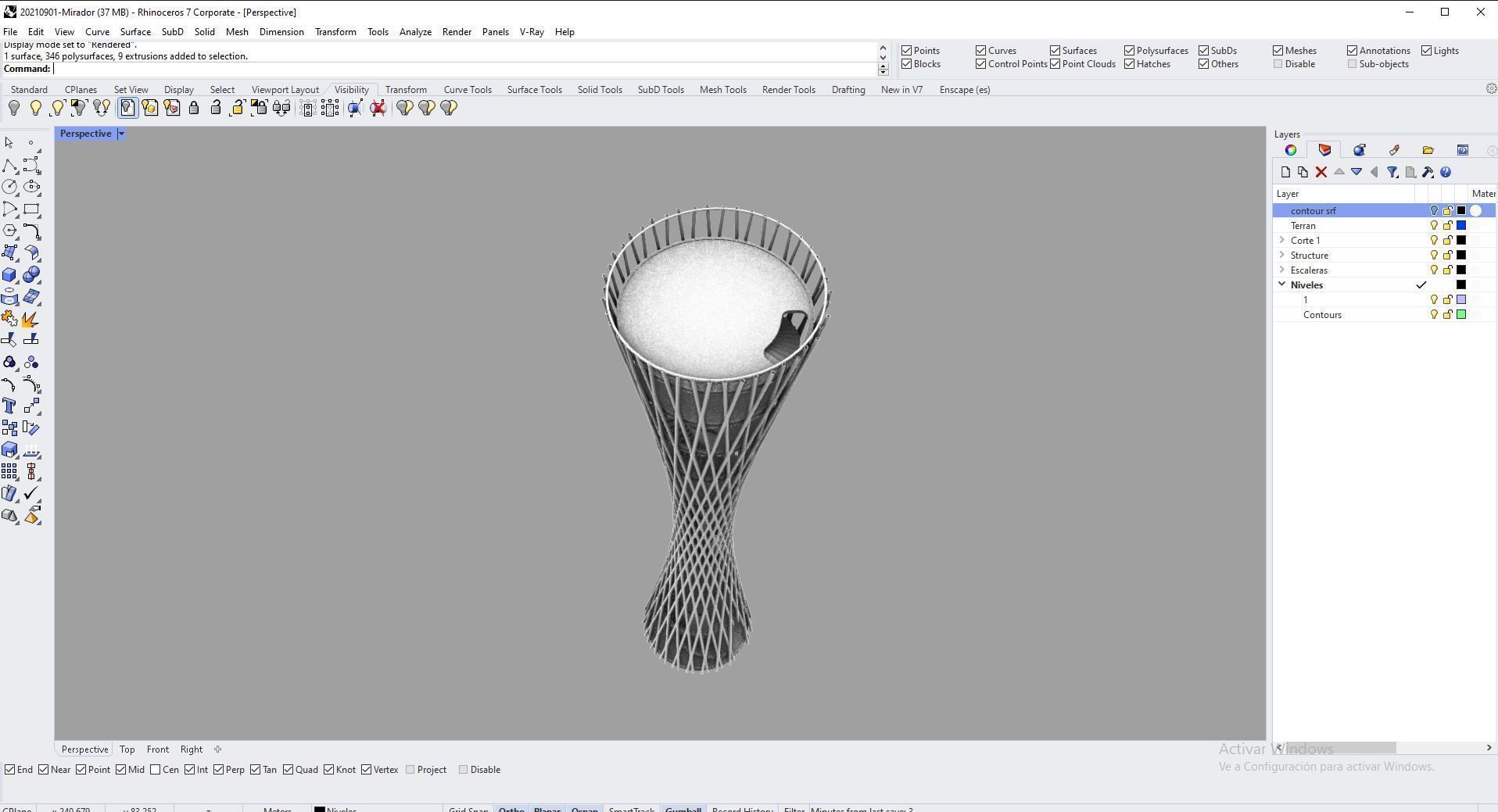Uncheck the Curves selection filter

point(981,51)
